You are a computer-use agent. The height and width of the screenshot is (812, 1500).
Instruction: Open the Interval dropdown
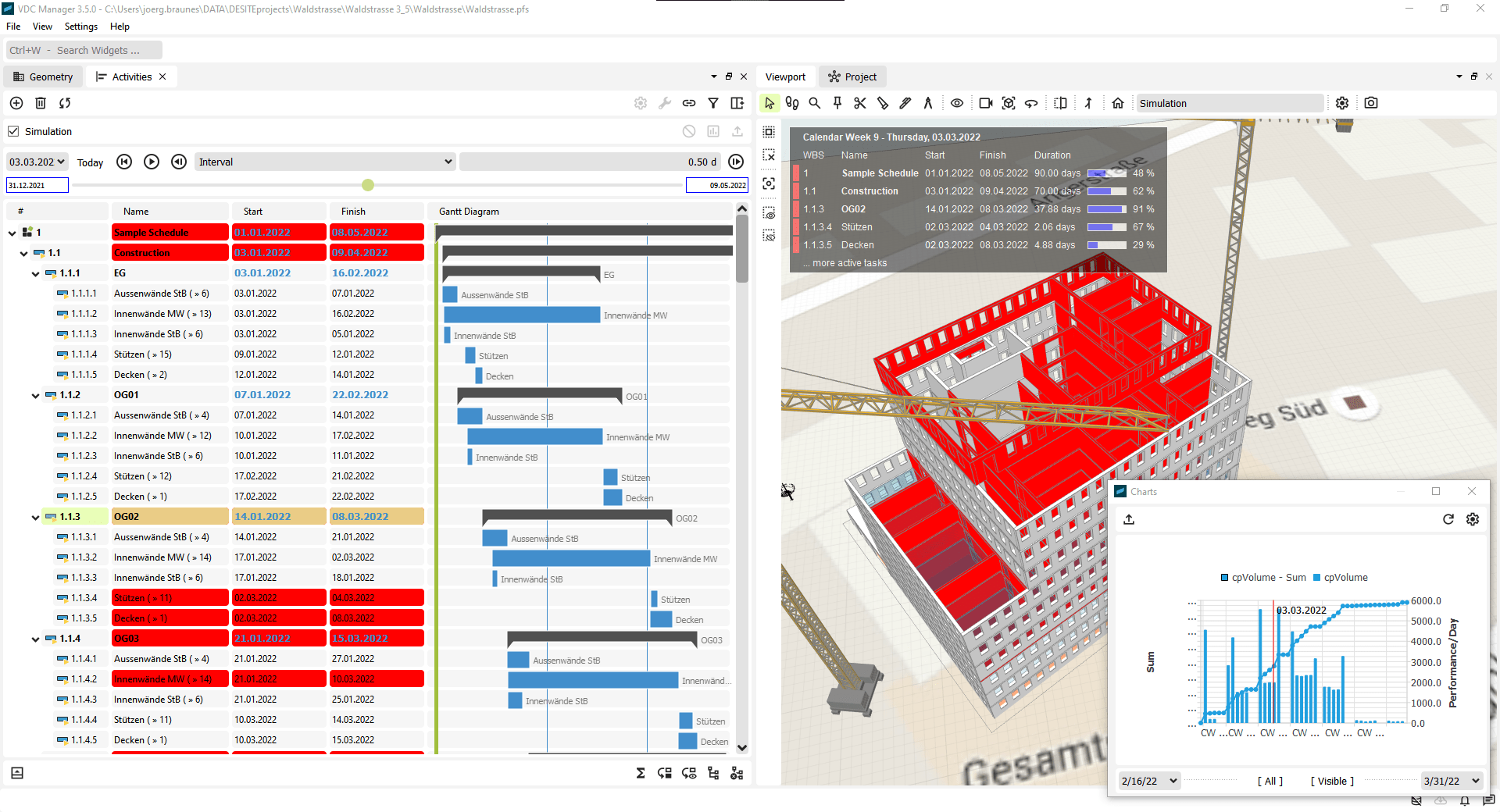coord(325,162)
